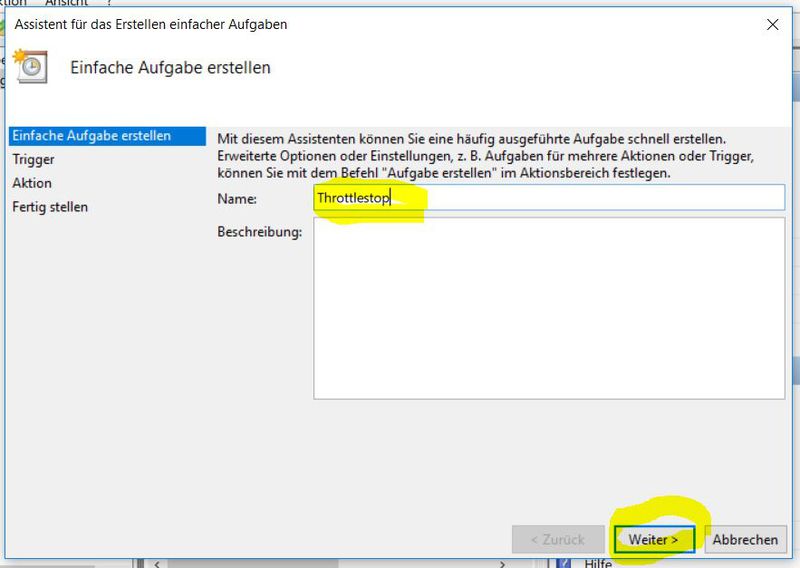Open the partially hidden Aktion menu
The image size is (800, 568).
[13, 3]
